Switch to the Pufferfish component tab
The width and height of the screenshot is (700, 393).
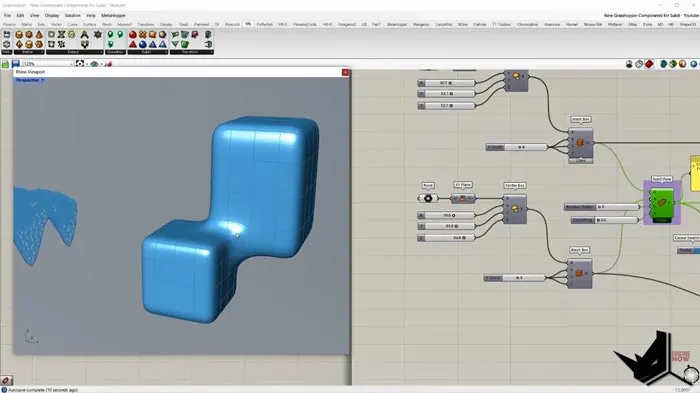coord(264,25)
